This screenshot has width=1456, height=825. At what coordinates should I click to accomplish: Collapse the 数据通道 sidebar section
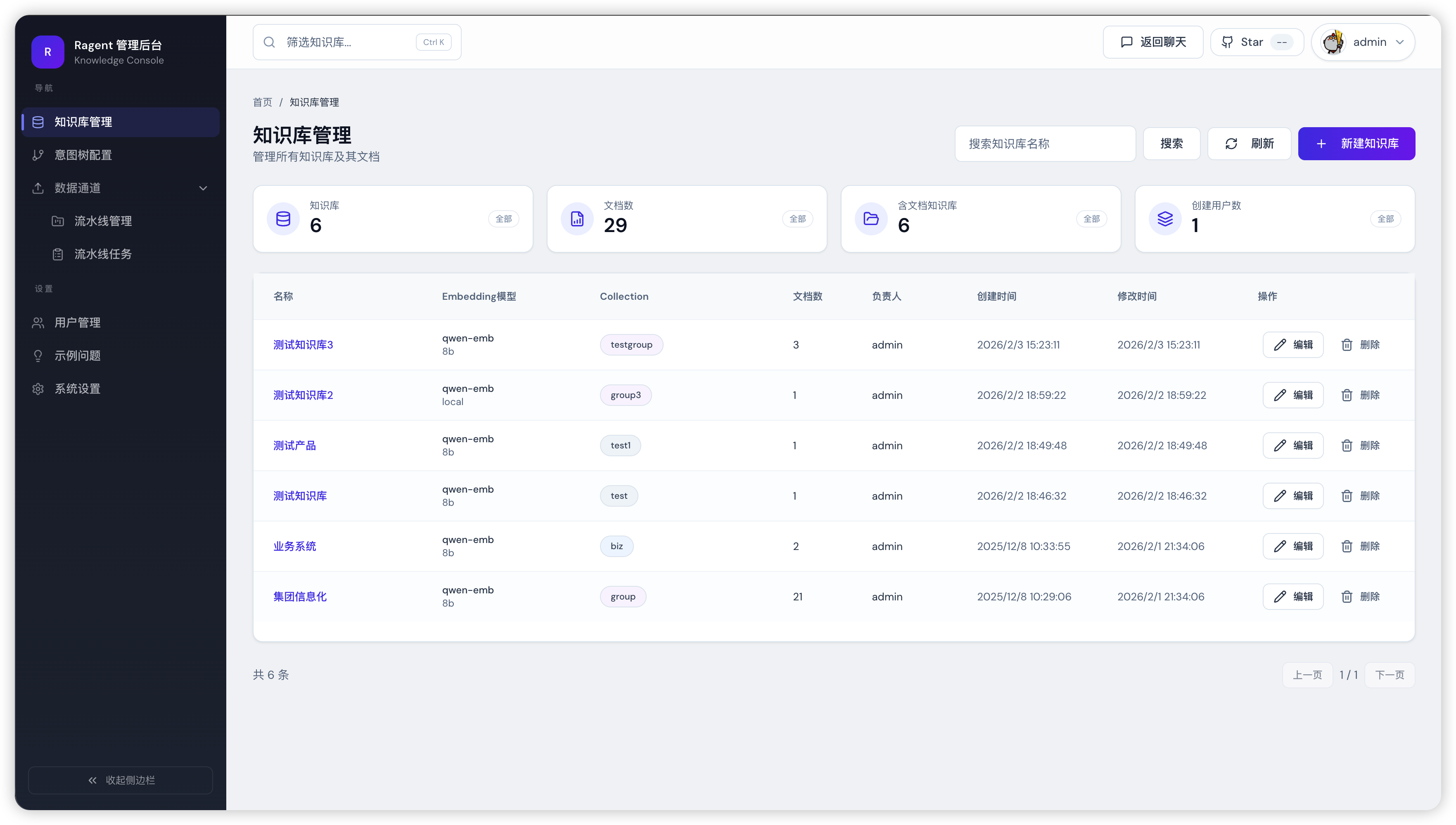[203, 188]
